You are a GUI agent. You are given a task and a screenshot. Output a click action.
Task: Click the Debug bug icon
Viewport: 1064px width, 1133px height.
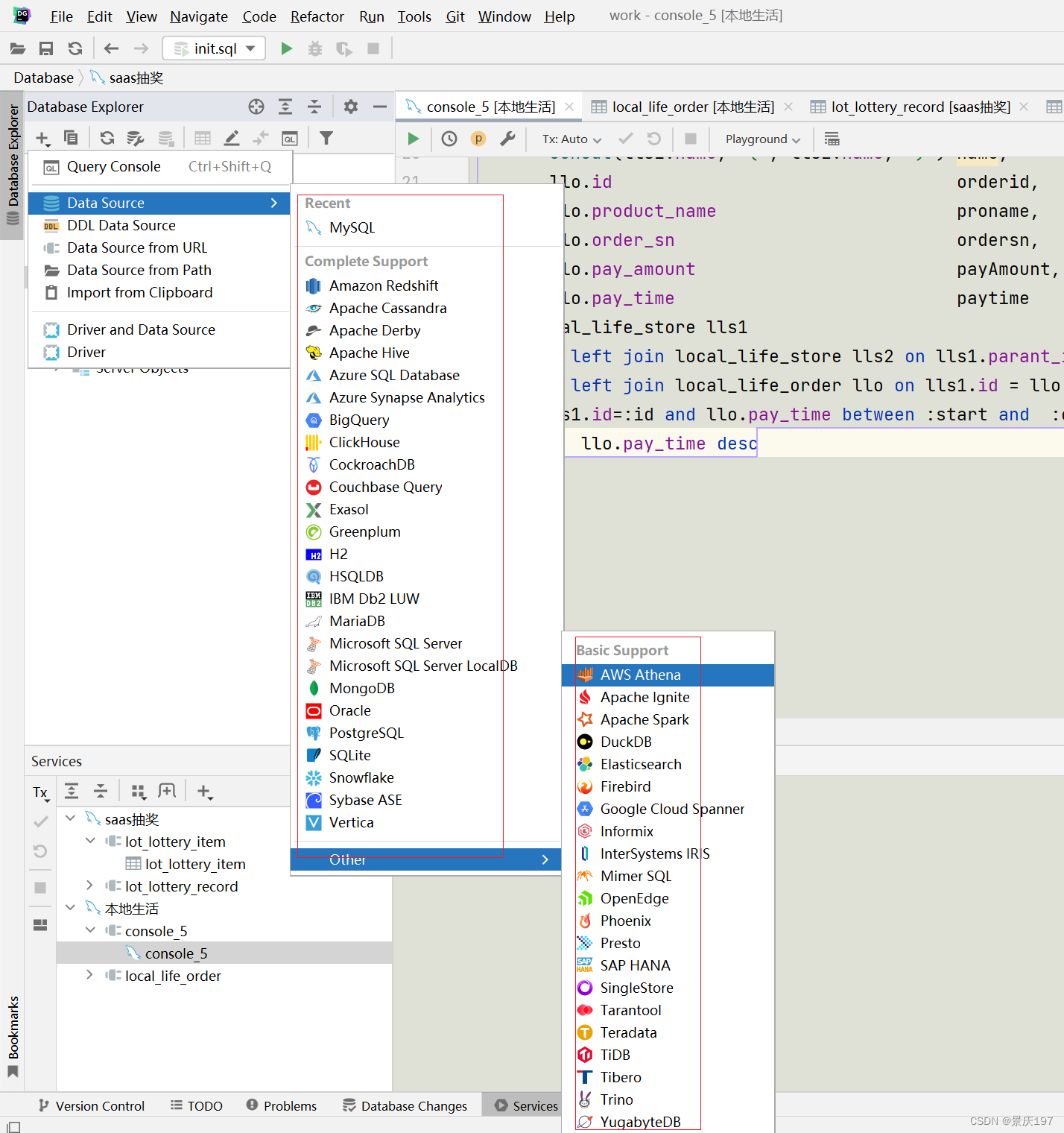coord(315,48)
